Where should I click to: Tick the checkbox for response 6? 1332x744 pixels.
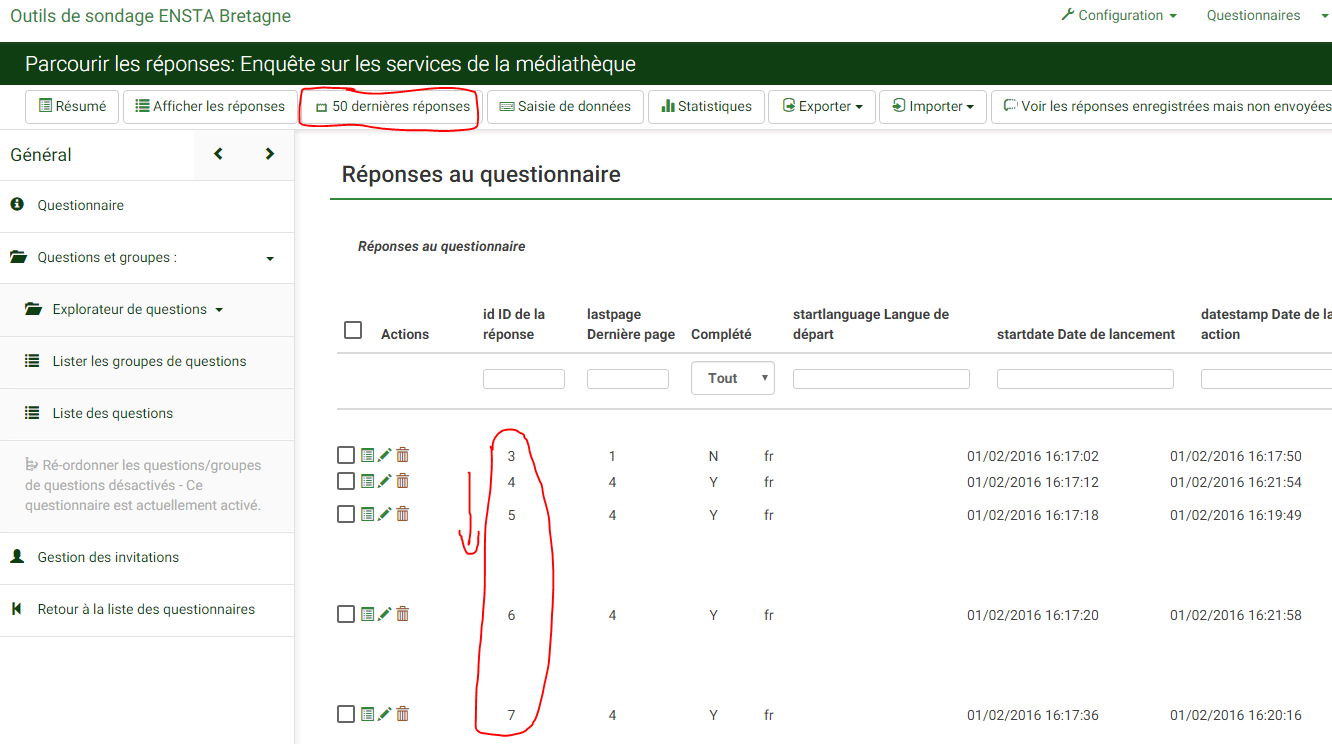point(346,614)
